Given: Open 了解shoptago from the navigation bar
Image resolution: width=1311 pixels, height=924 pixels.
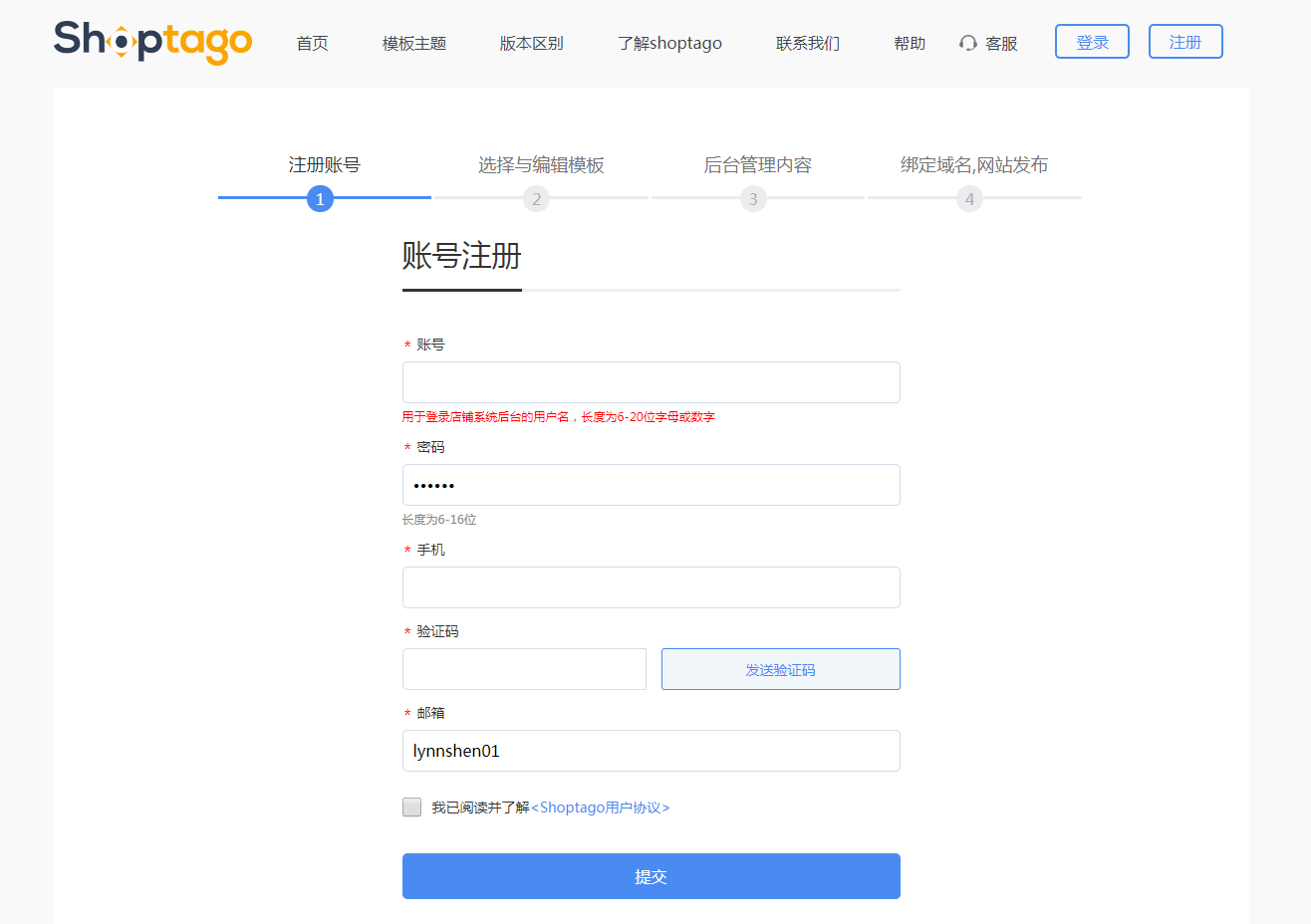Looking at the screenshot, I should (669, 43).
